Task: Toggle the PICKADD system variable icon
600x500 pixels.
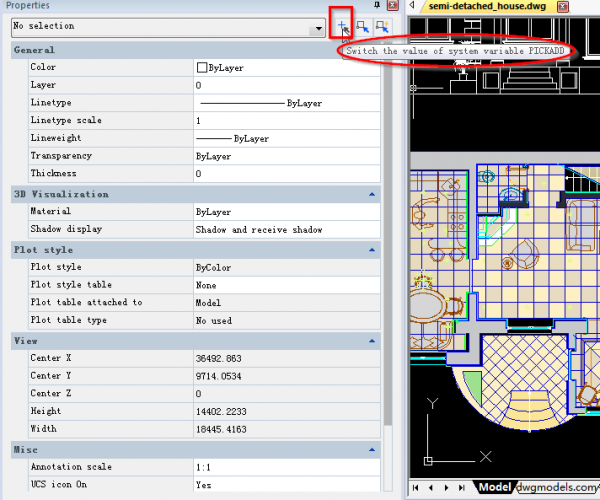Action: point(343,27)
